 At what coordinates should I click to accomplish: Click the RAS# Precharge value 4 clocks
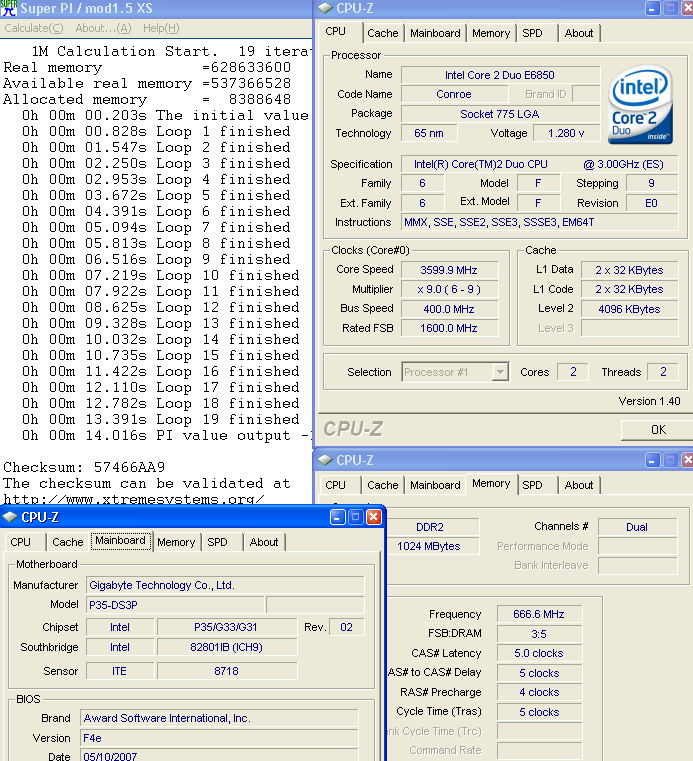[539, 692]
